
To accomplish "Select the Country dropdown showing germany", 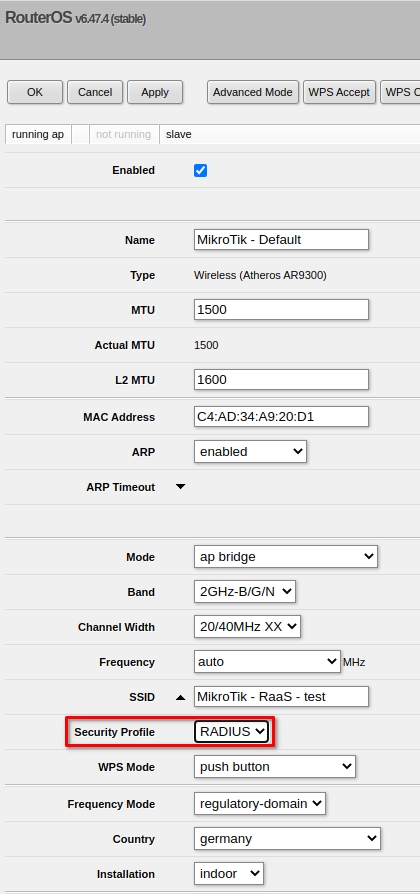I will click(287, 839).
